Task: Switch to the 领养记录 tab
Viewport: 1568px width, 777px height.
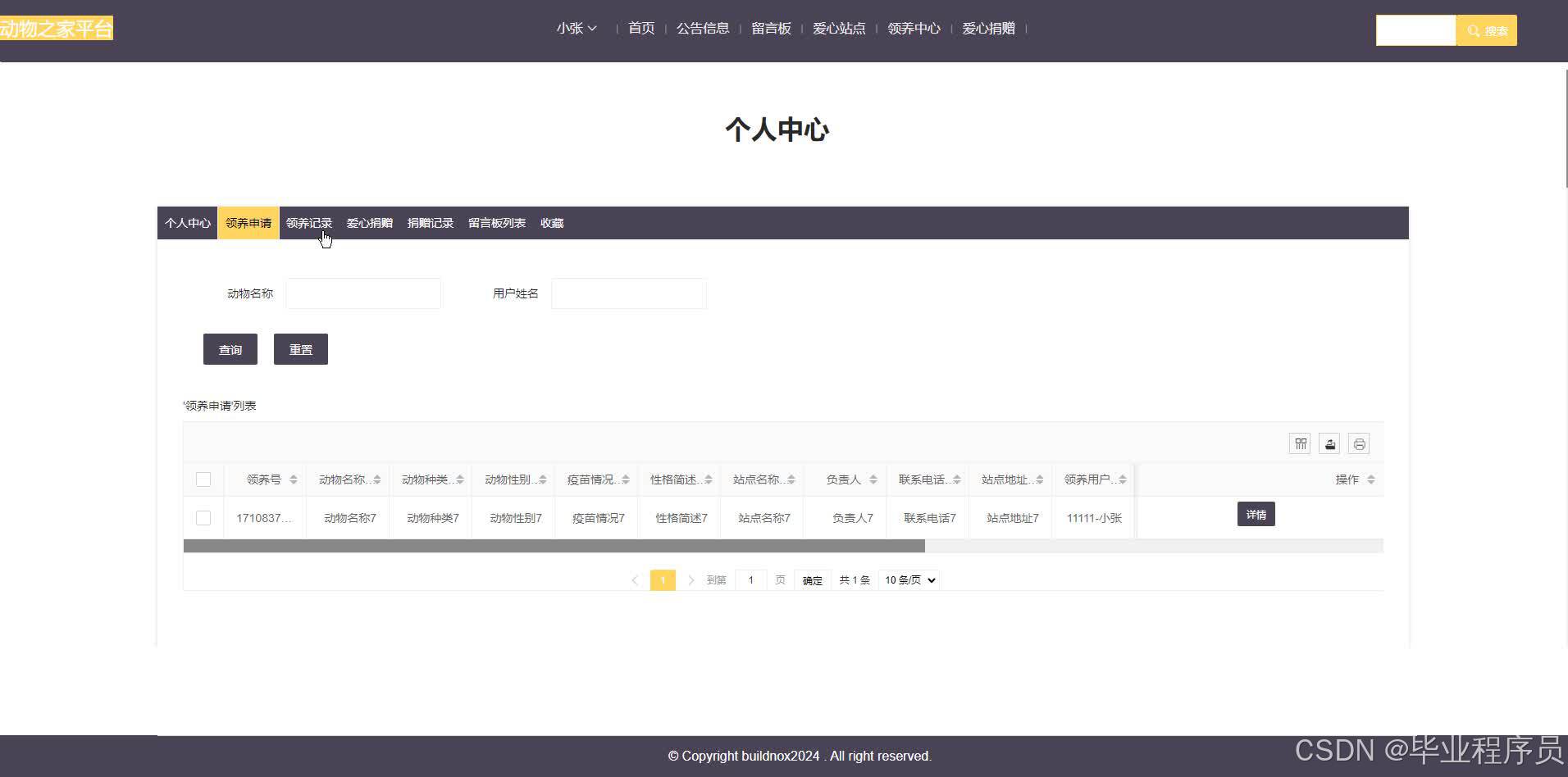Action: coord(309,222)
